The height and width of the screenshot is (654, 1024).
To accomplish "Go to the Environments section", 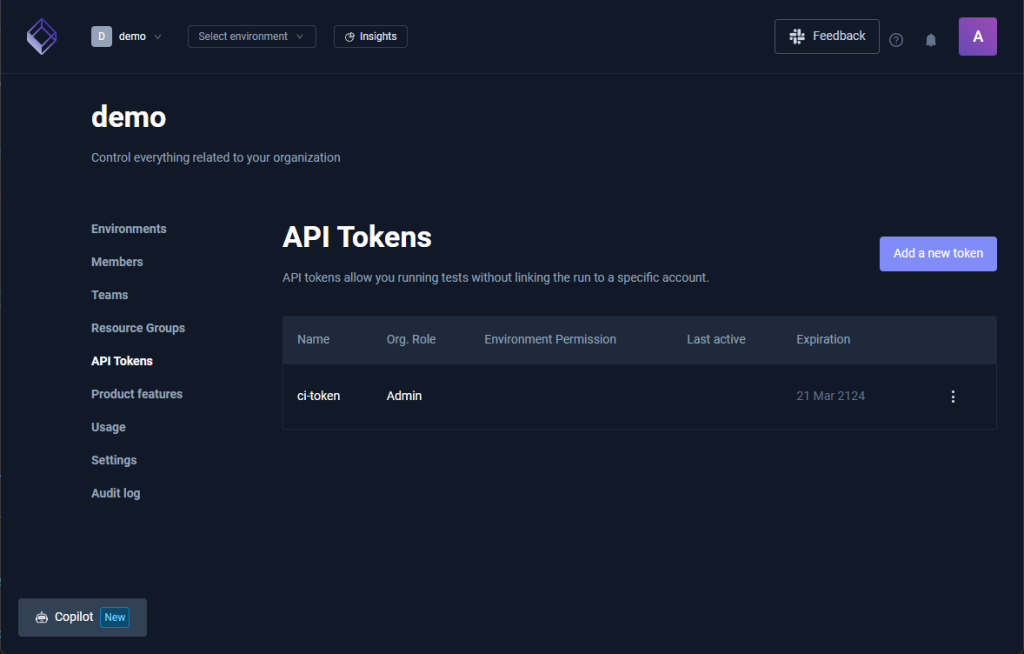I will (x=129, y=229).
